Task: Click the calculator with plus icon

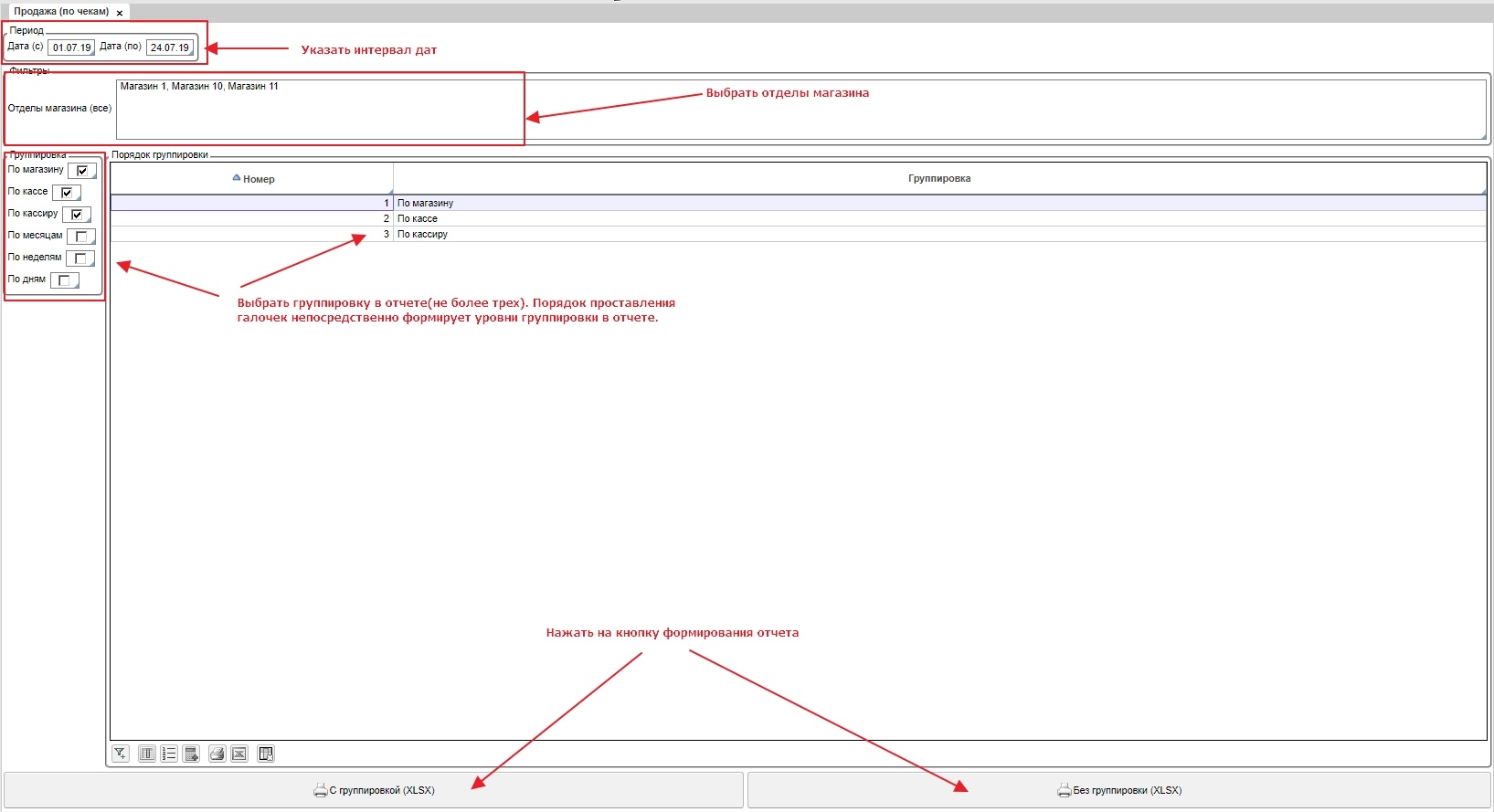Action: click(x=191, y=754)
